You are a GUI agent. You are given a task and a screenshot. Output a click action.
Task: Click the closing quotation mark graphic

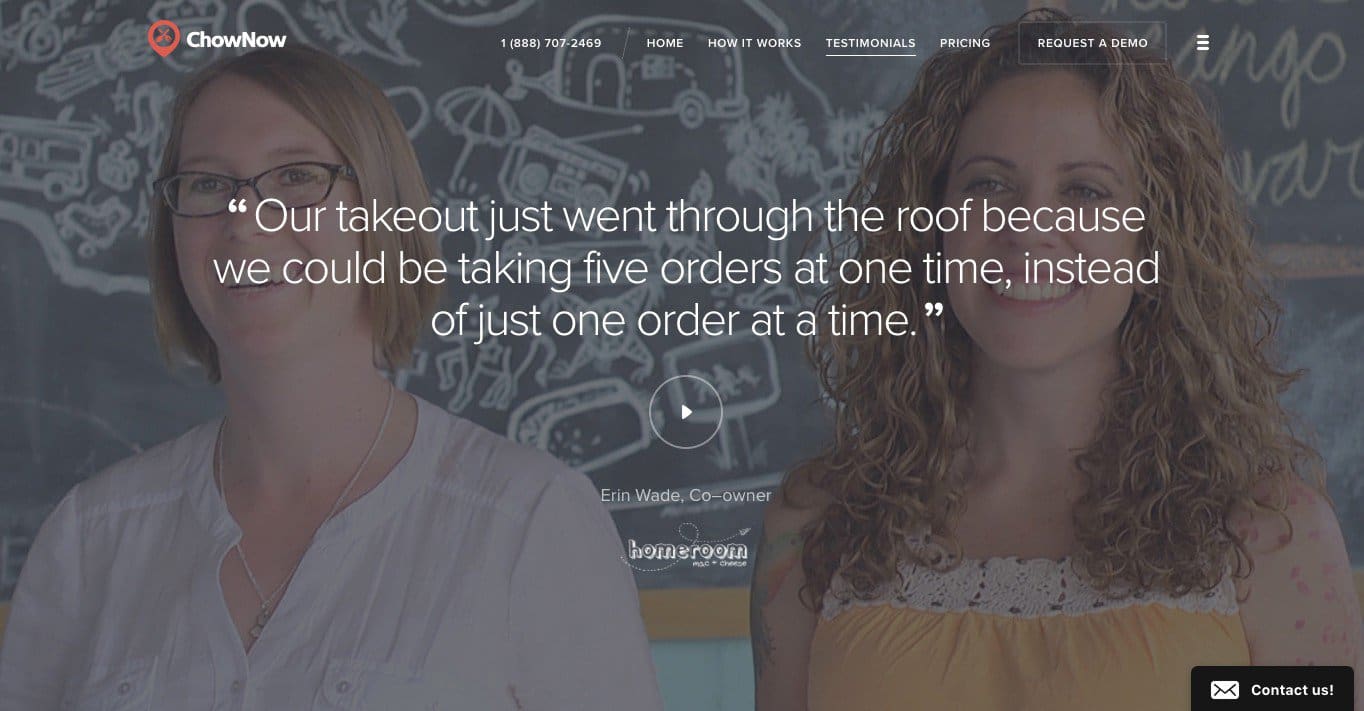coord(933,313)
